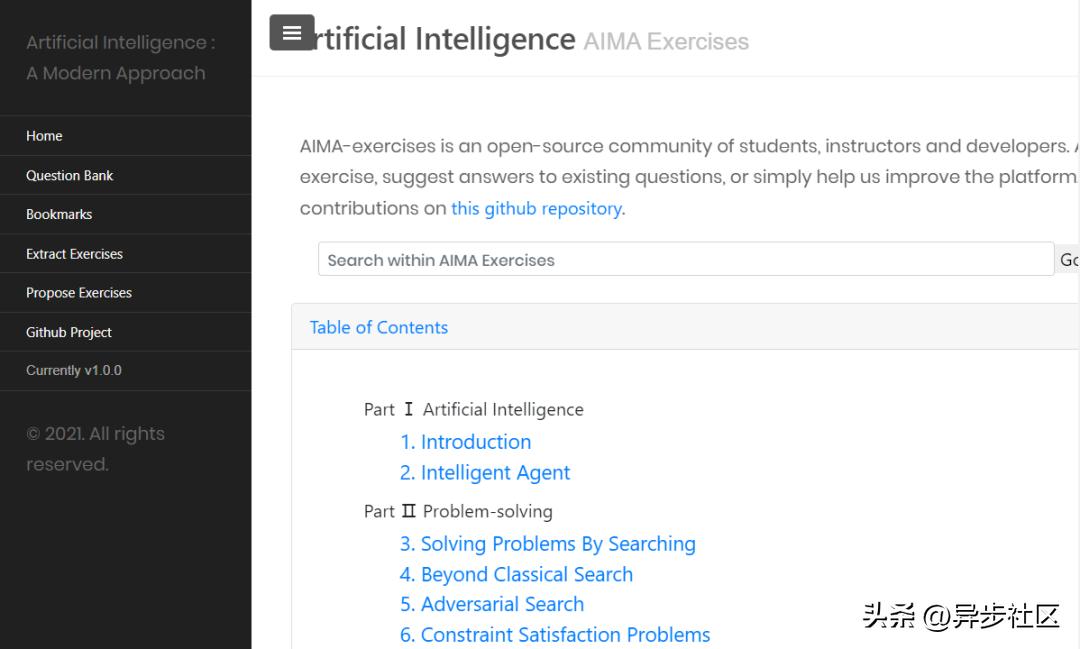
Task: Toggle the hamburger sidebar menu button
Action: coord(292,33)
